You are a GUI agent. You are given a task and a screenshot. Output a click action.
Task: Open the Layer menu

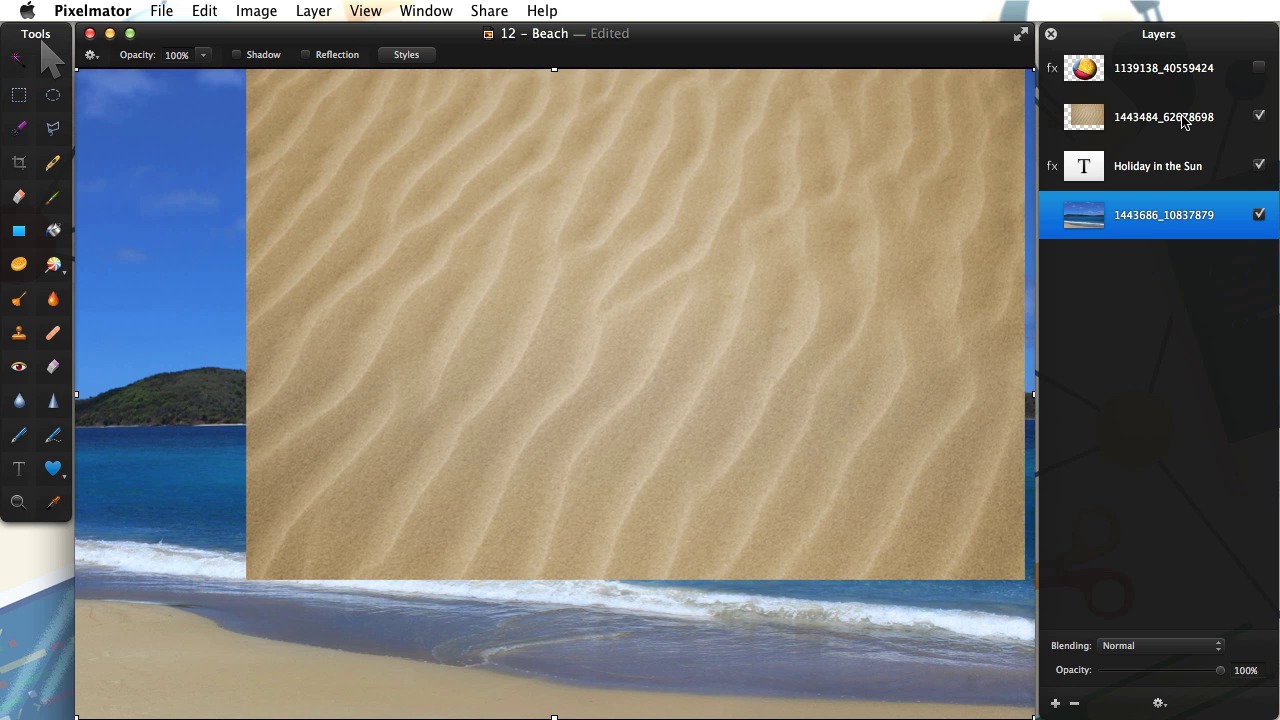(x=313, y=11)
